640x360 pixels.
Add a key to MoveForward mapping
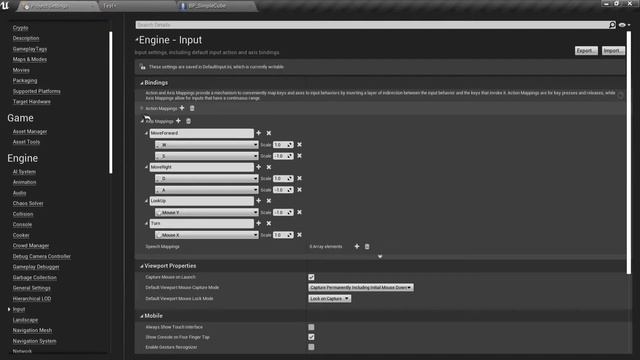pos(258,133)
